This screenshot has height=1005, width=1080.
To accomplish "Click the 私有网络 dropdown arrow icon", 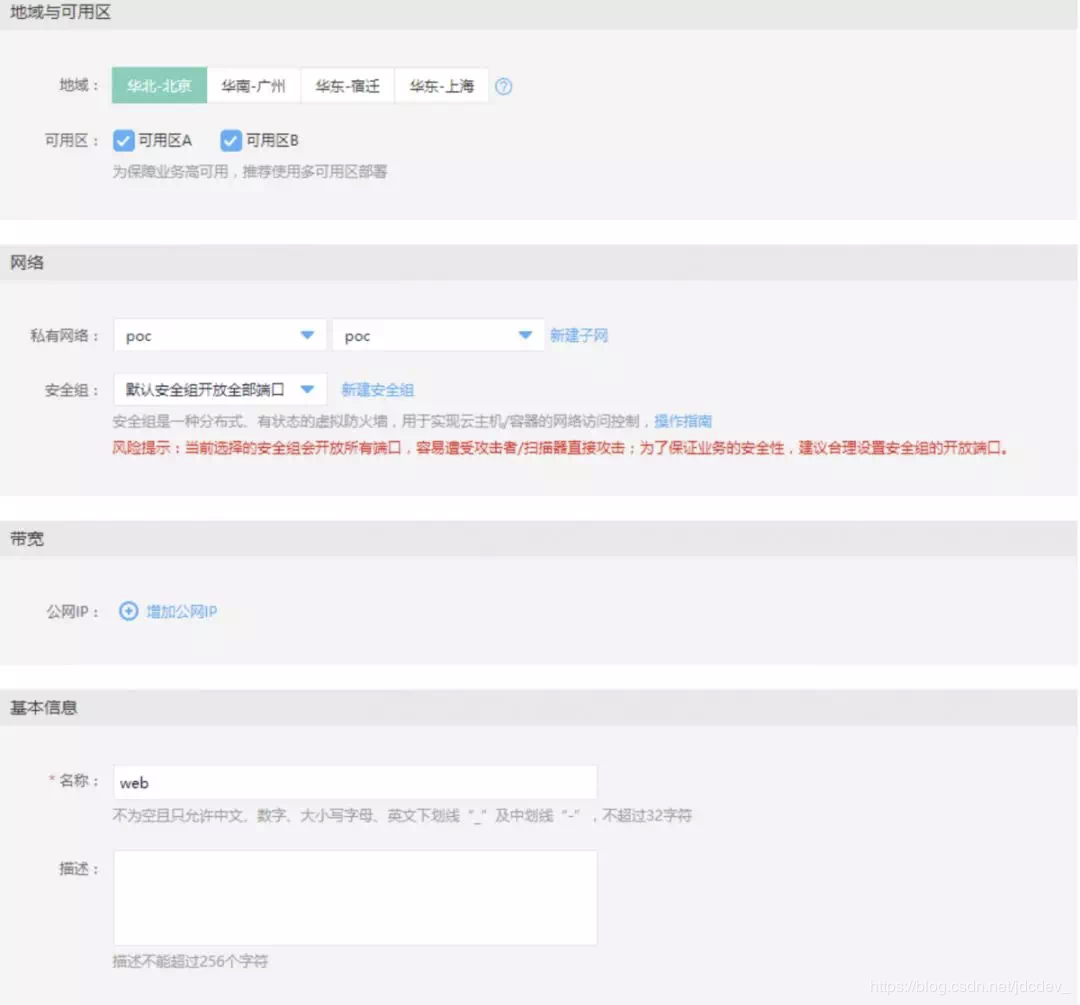I will [x=309, y=335].
